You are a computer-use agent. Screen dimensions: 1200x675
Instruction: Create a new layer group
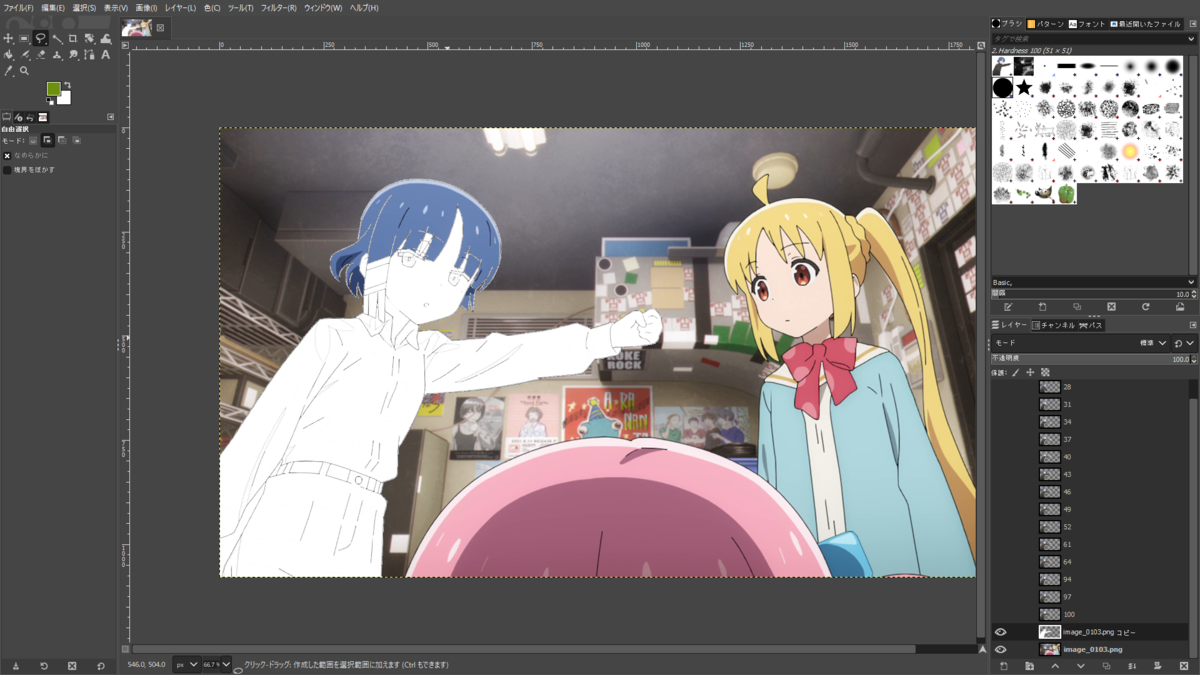(1029, 666)
